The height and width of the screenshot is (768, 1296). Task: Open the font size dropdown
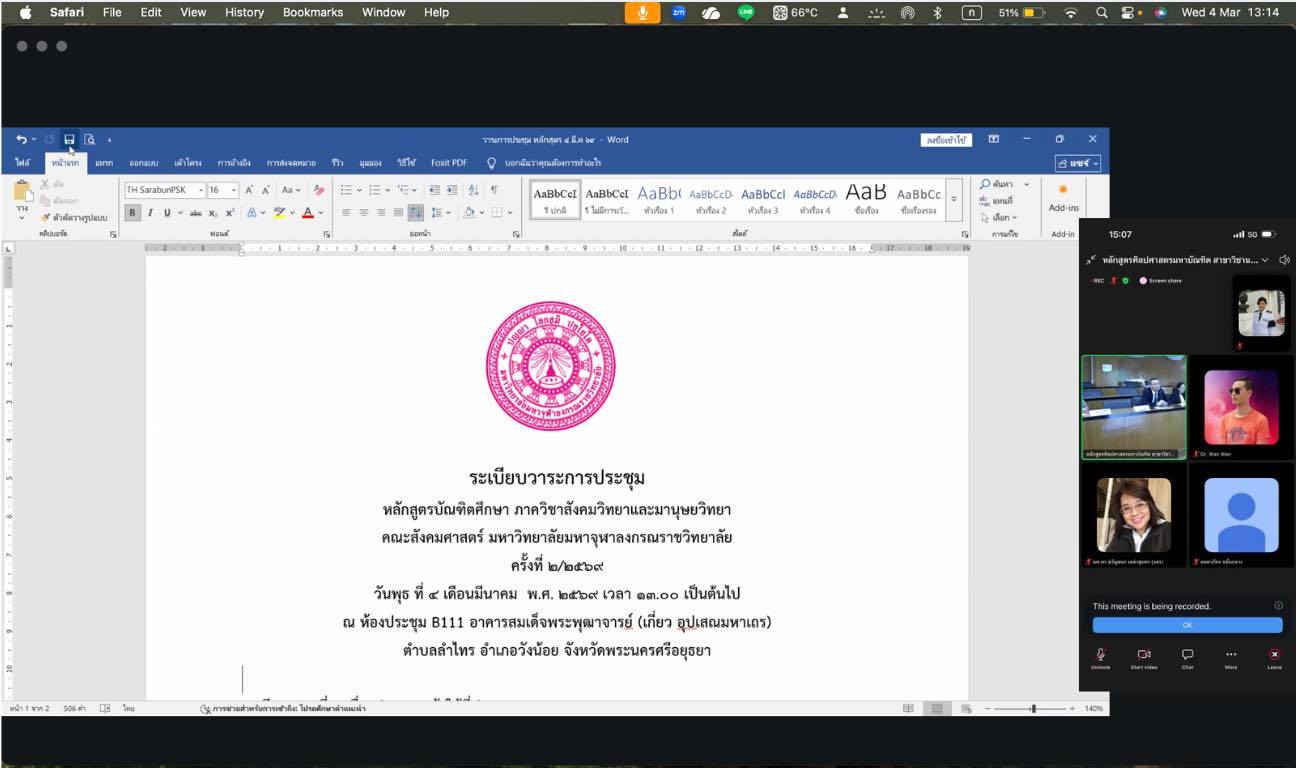[234, 190]
